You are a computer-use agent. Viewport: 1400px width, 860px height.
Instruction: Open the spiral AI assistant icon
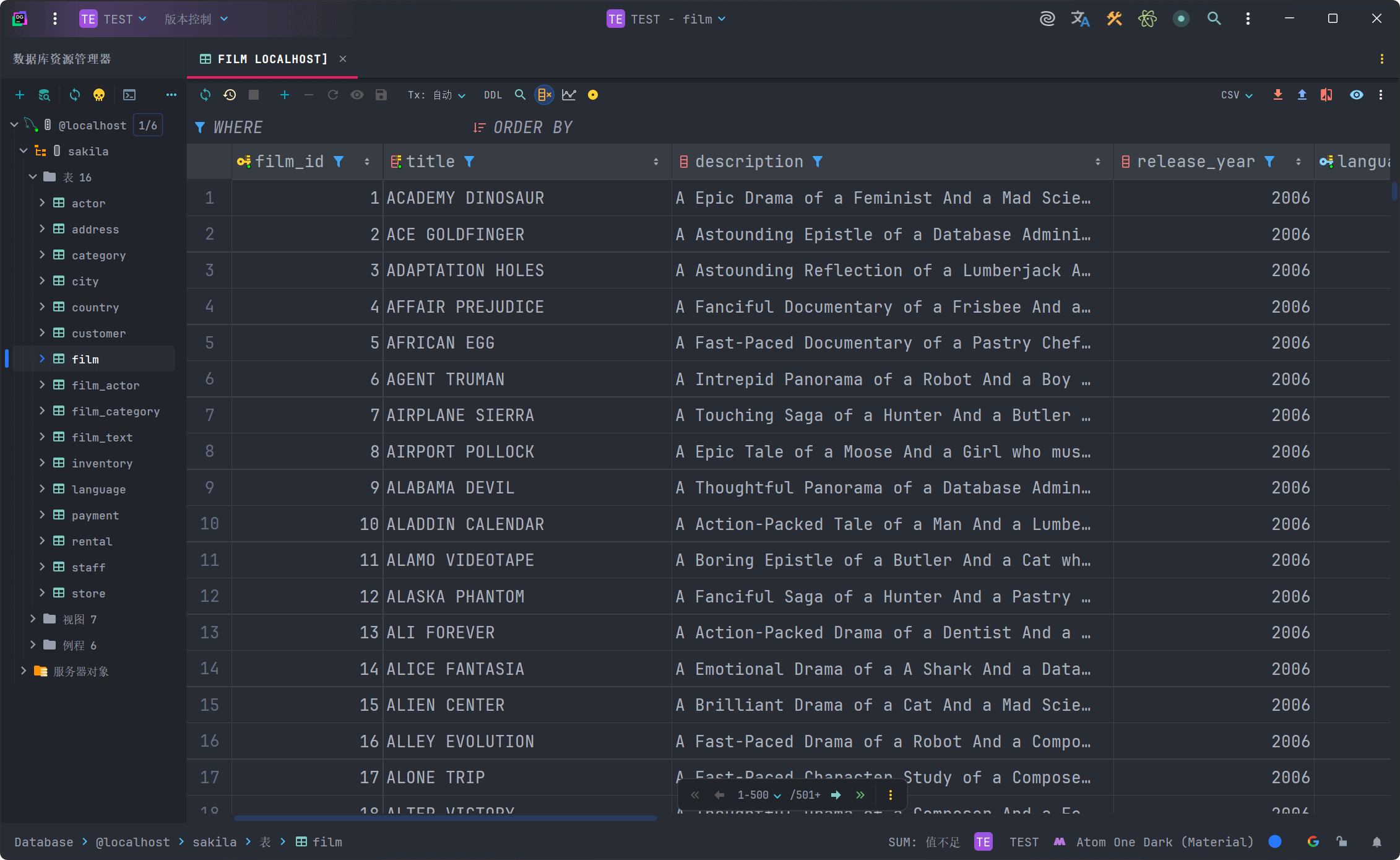[1047, 19]
